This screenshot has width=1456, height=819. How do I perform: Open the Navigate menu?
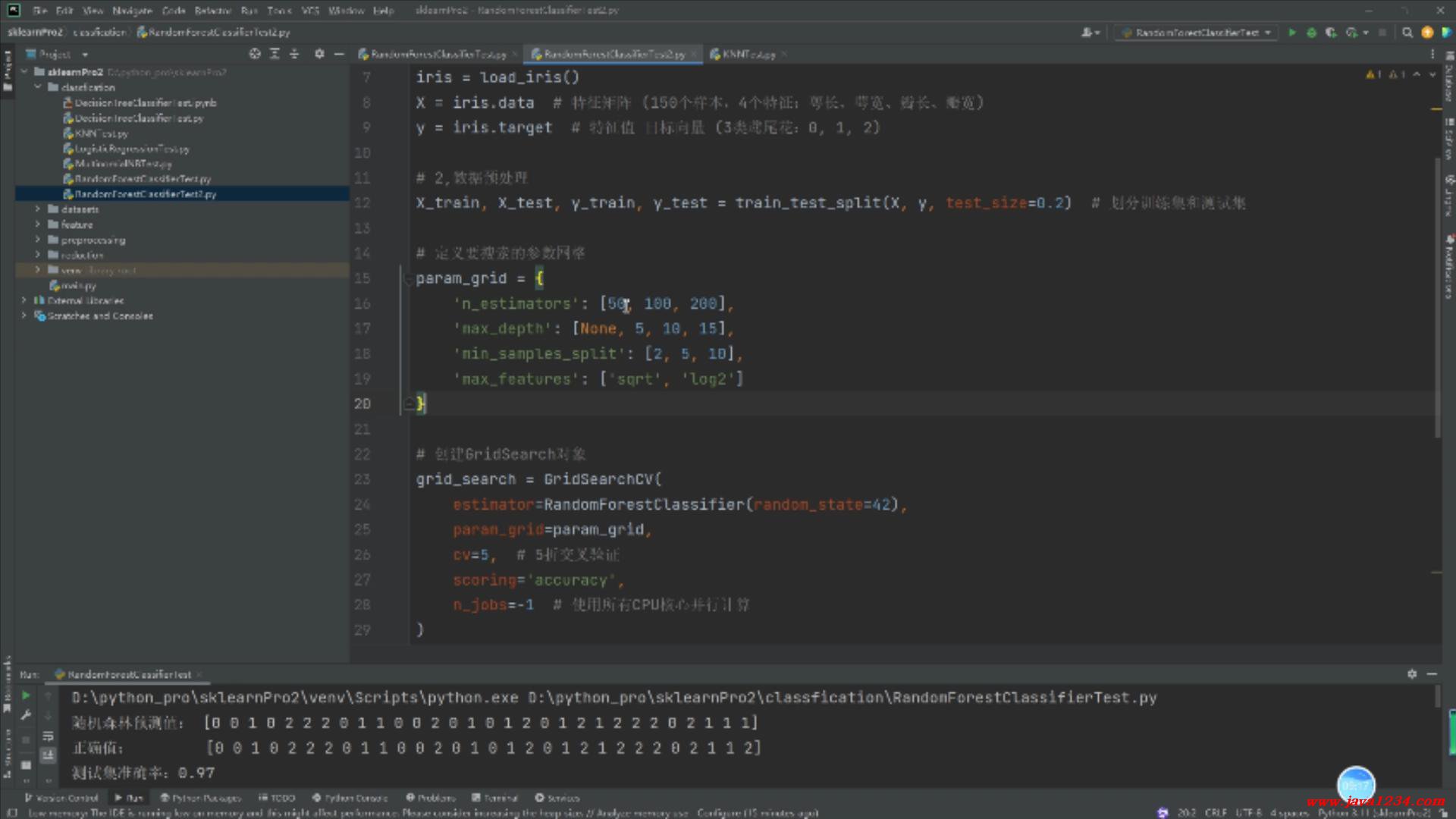pos(132,11)
